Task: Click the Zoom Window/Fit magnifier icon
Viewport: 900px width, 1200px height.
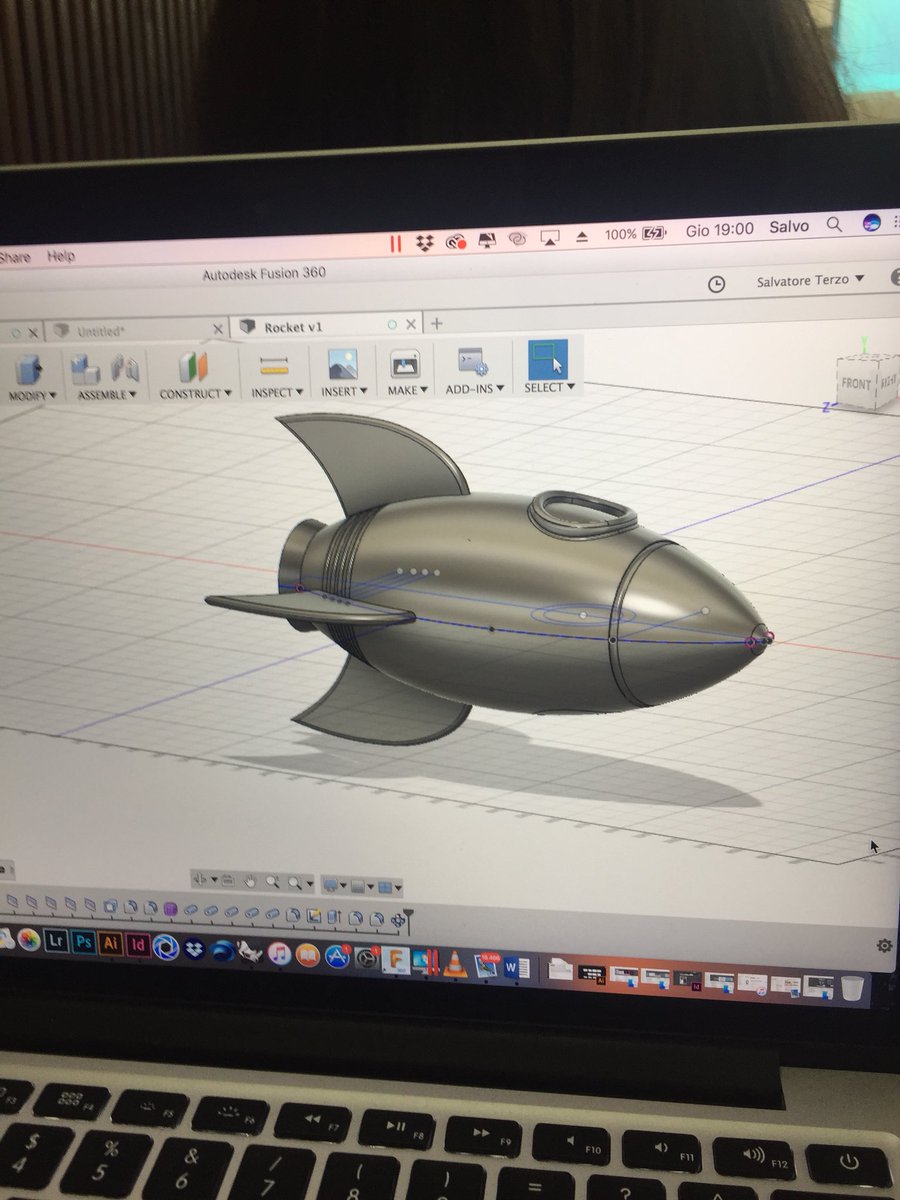Action: point(295,884)
